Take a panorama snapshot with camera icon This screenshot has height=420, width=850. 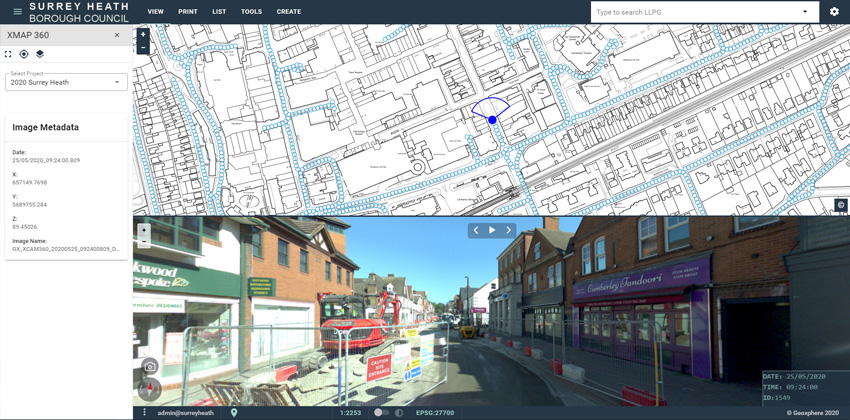150,367
